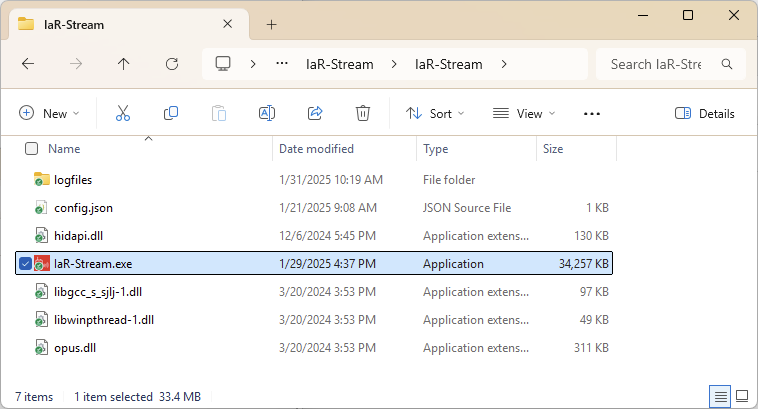Click first IaR-Stream breadcrumb link
The height and width of the screenshot is (409, 758).
339,64
